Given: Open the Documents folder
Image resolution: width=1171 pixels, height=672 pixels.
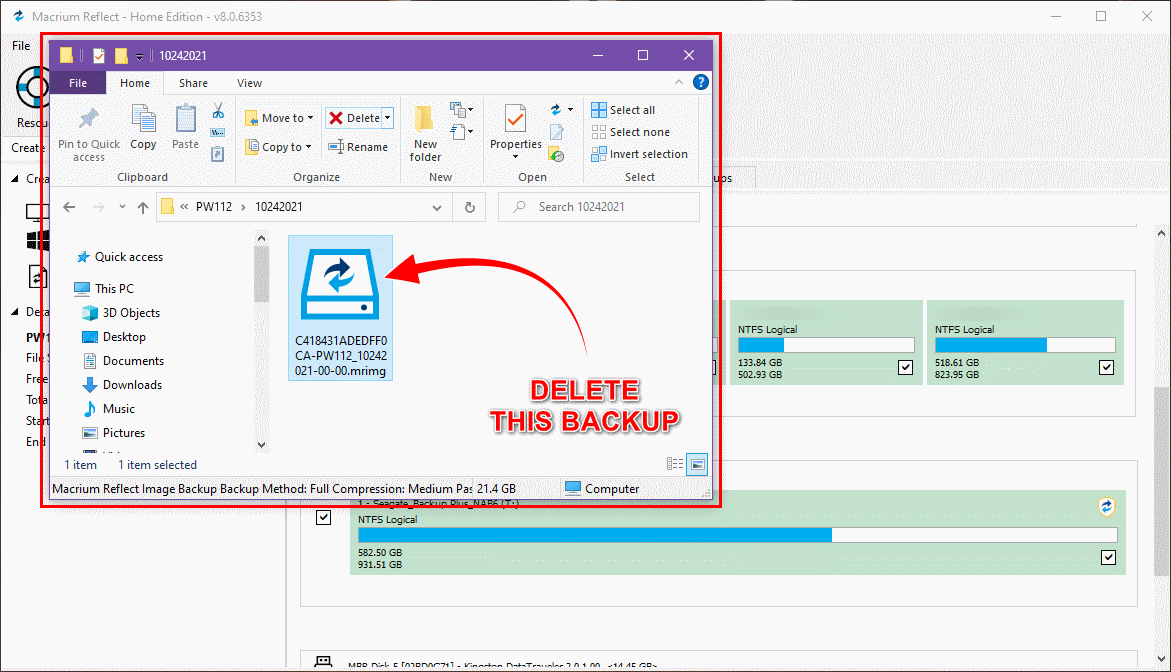Looking at the screenshot, I should (122, 361).
